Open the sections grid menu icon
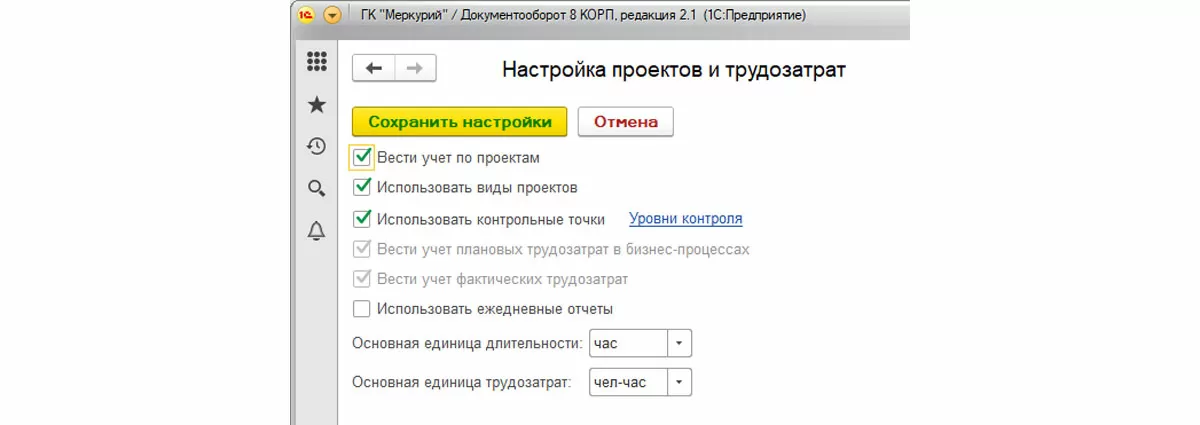The height and width of the screenshot is (425, 1200). (x=316, y=61)
